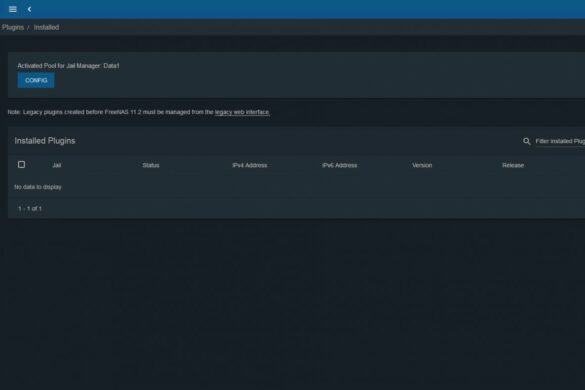
Task: Go to Plugins breadcrumb
Action: pos(13,27)
